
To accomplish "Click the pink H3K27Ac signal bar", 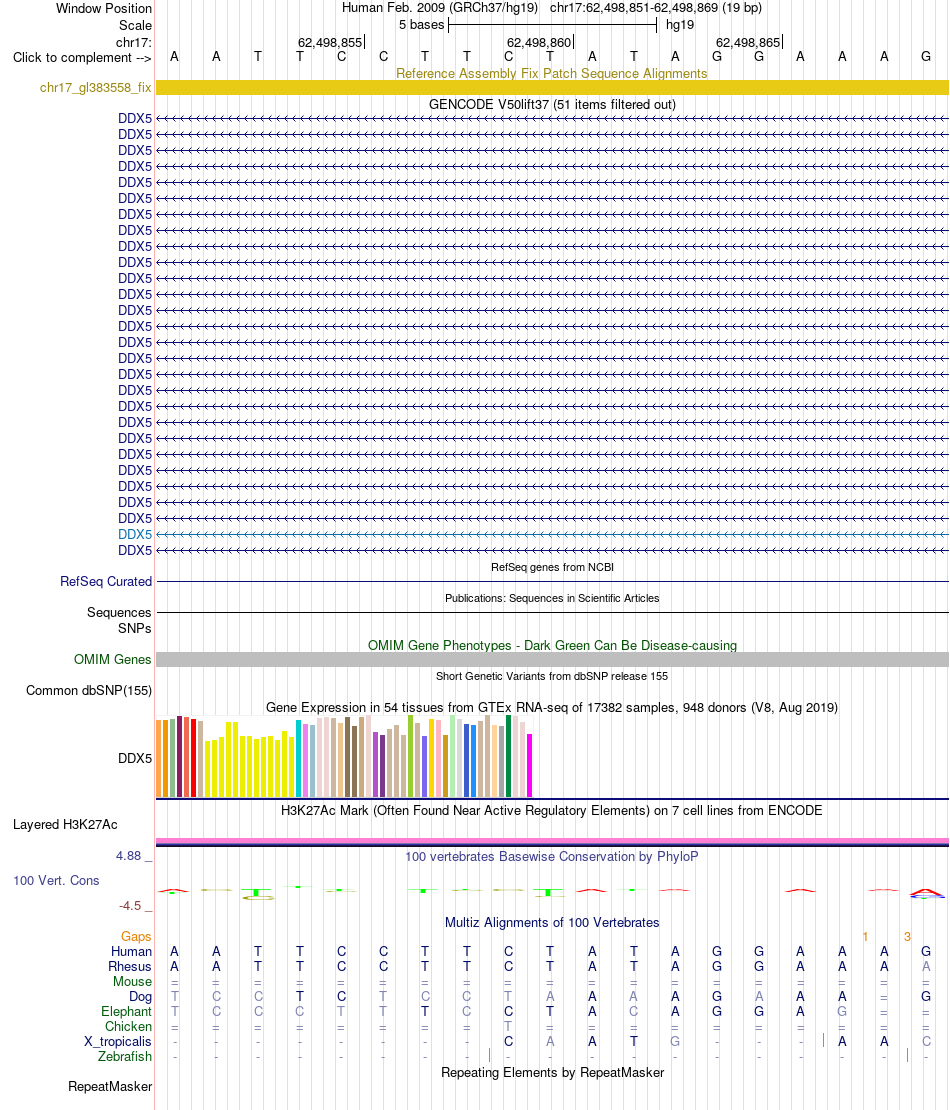I will 552,841.
